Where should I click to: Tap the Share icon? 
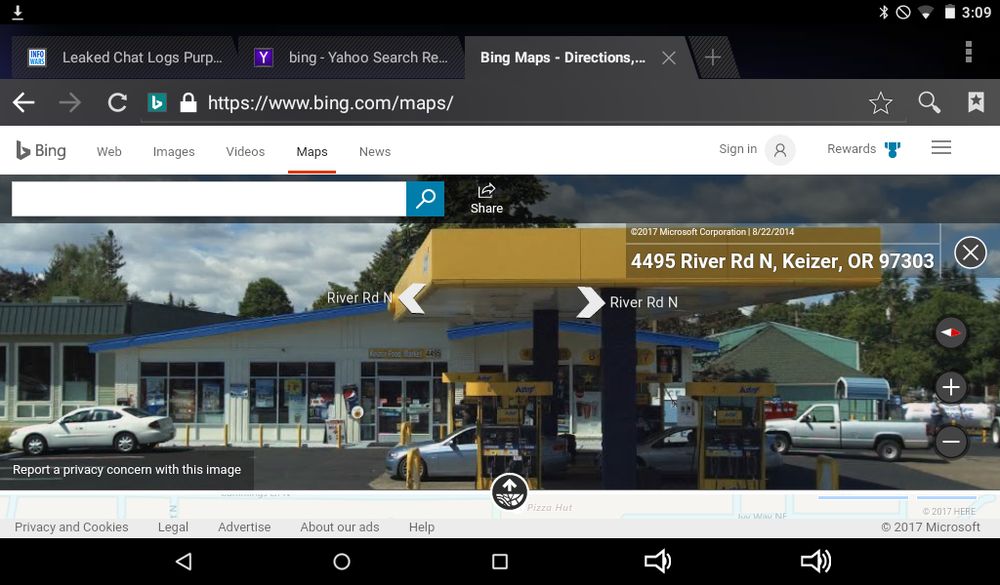(486, 198)
